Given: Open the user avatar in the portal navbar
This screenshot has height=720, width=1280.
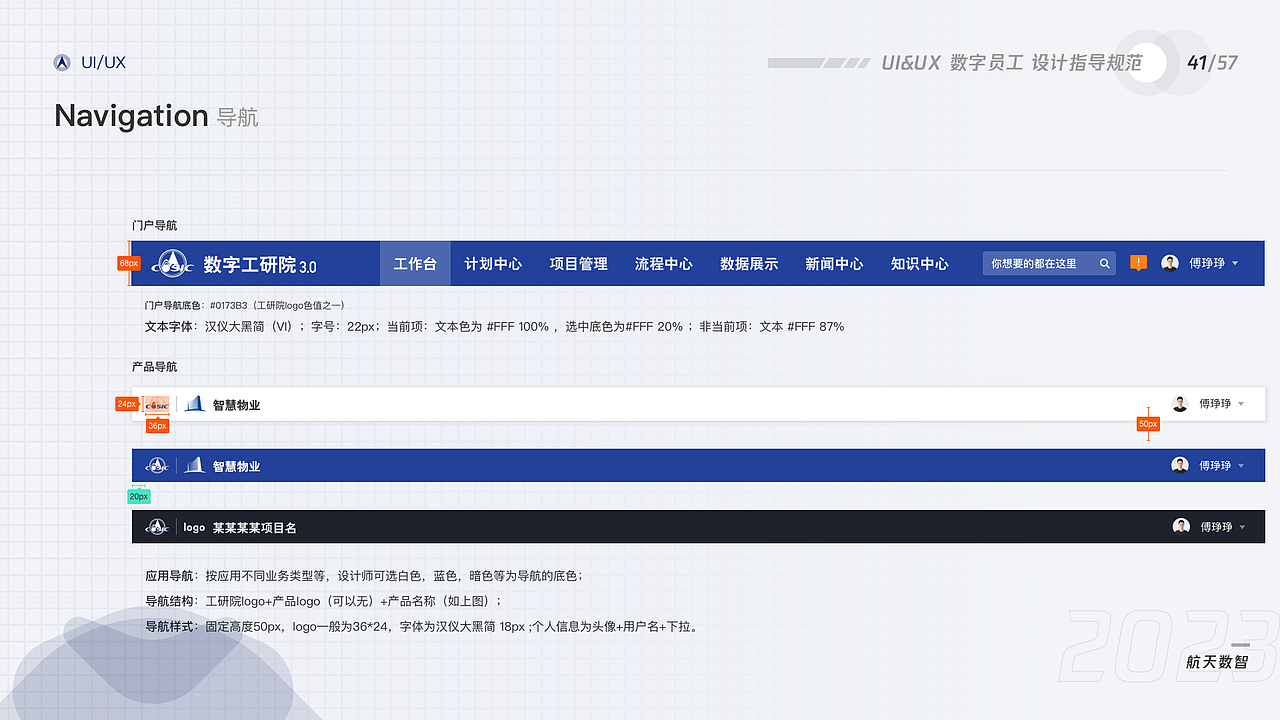Looking at the screenshot, I should 1170,262.
